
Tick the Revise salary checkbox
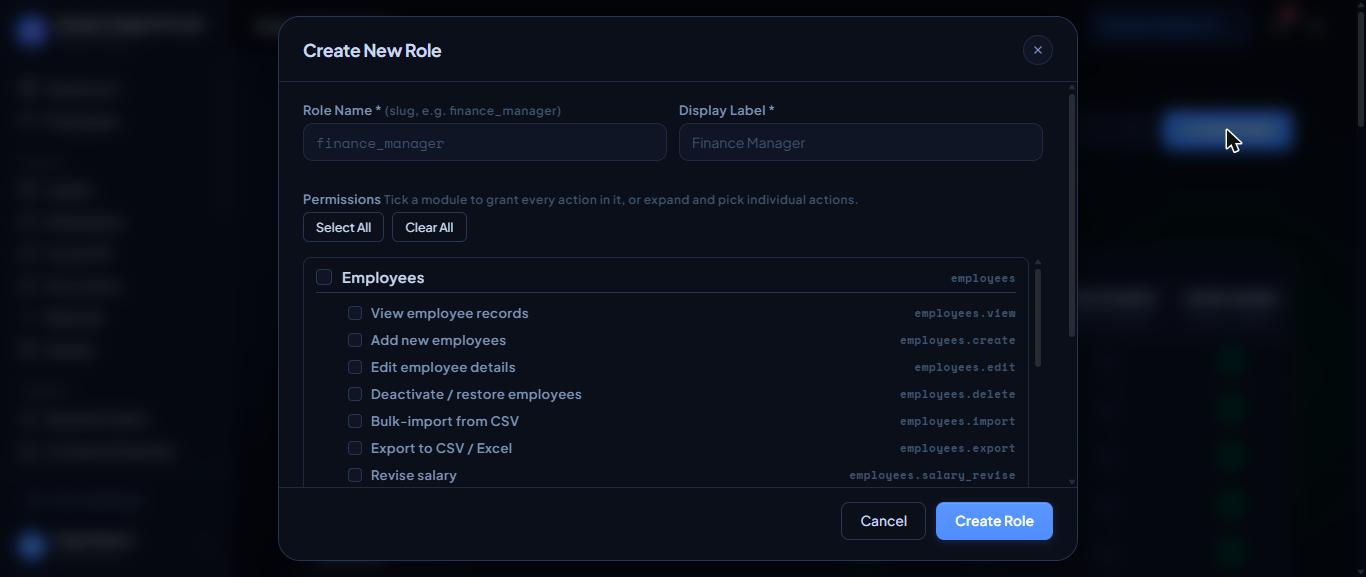[355, 475]
